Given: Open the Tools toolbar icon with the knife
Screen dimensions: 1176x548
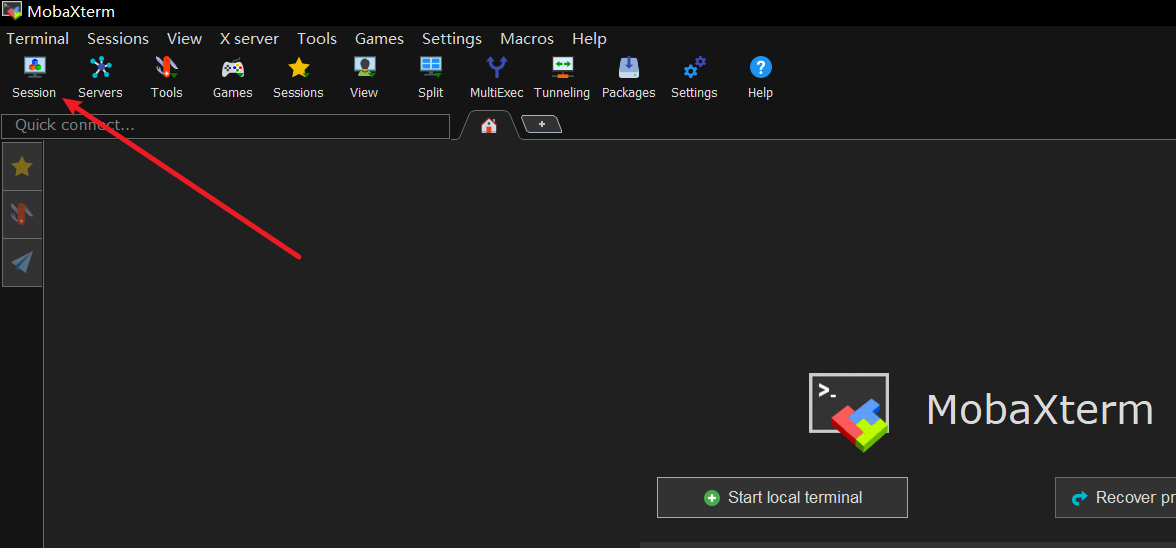Looking at the screenshot, I should (x=166, y=78).
